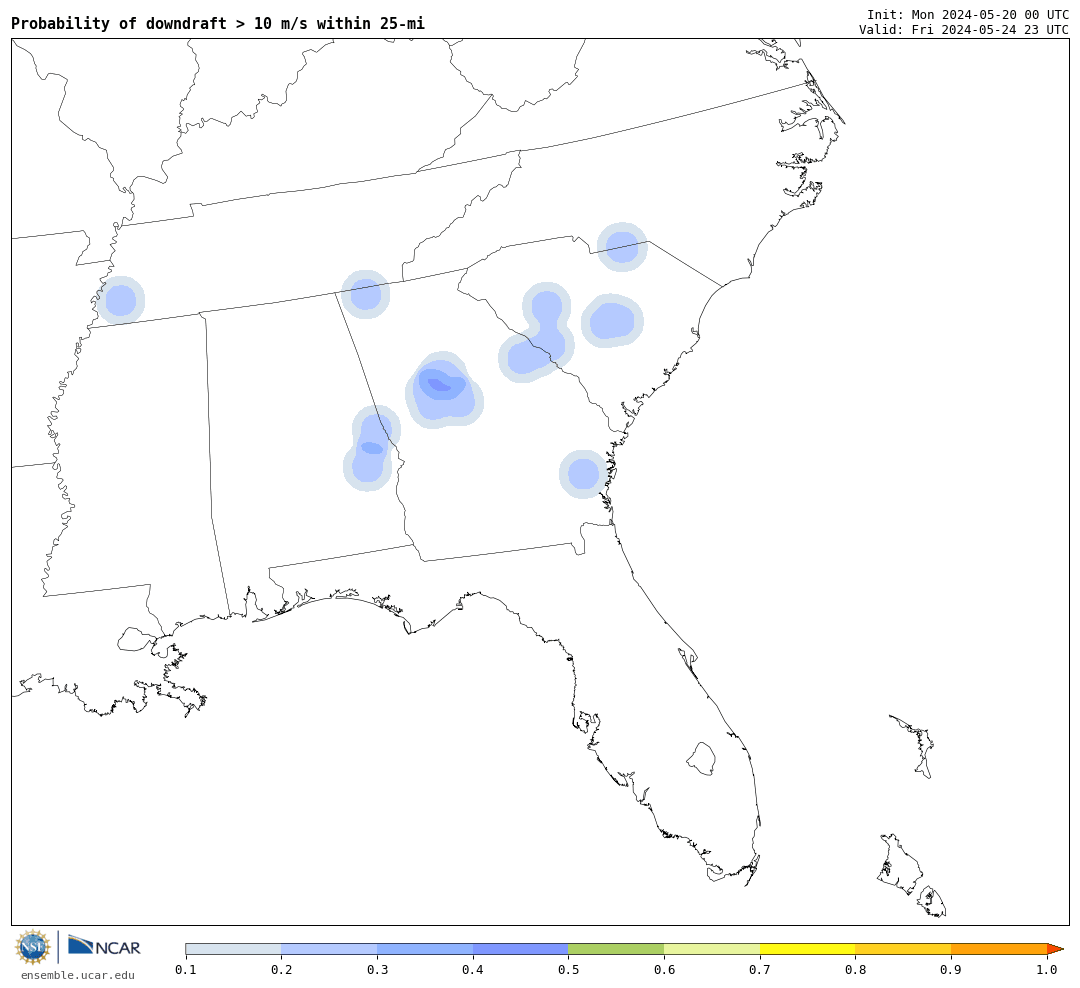Click the elongated blob along the Georgia-South Carolina border
Image resolution: width=1080 pixels, height=988 pixels.
pyautogui.click(x=537, y=334)
